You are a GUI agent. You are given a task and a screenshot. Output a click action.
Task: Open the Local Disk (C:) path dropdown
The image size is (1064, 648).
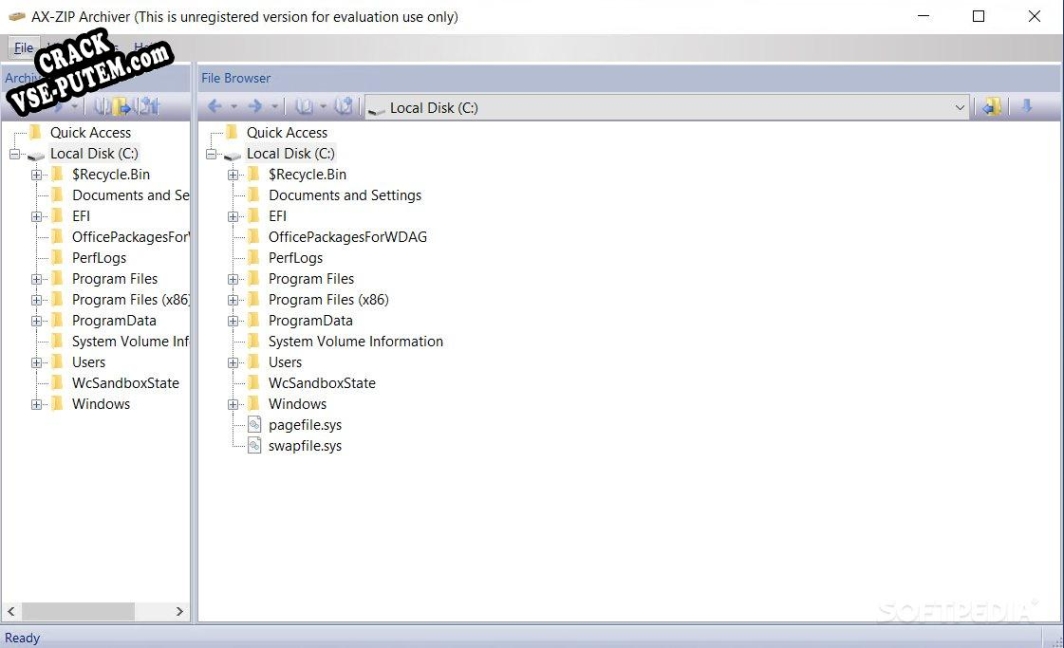(960, 108)
